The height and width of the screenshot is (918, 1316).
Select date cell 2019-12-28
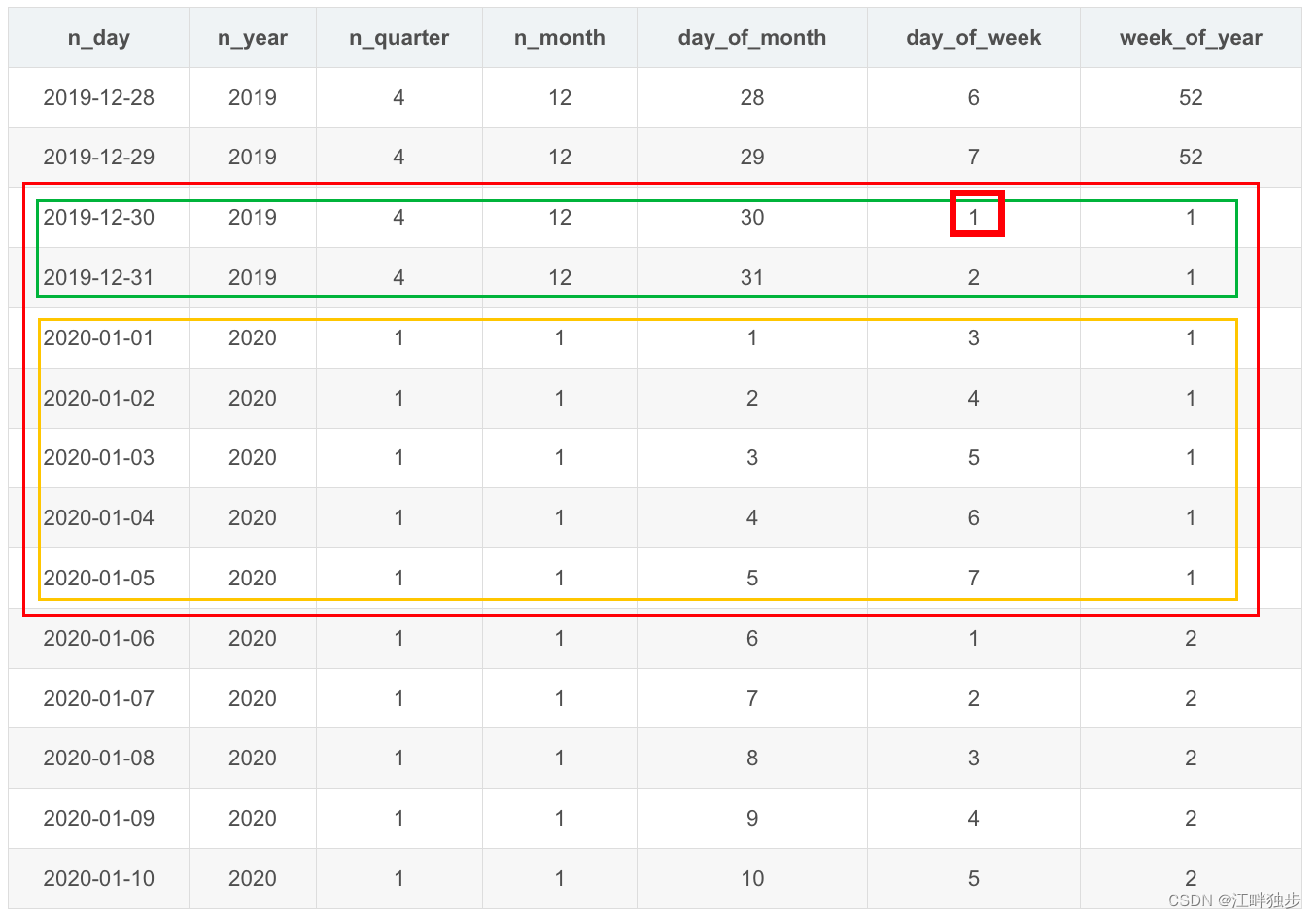pyautogui.click(x=99, y=97)
